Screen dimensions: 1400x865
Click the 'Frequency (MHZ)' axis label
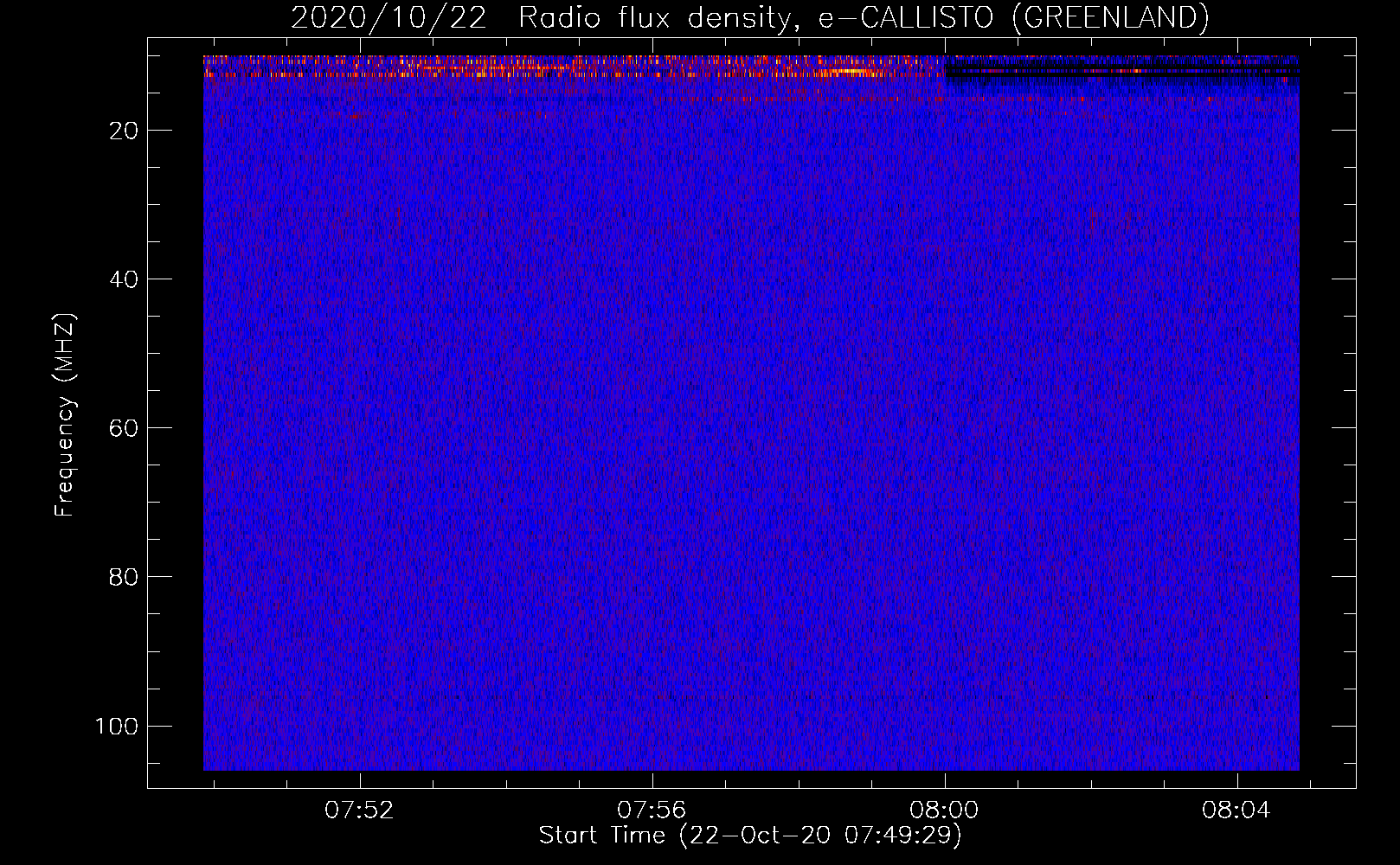coord(65,415)
